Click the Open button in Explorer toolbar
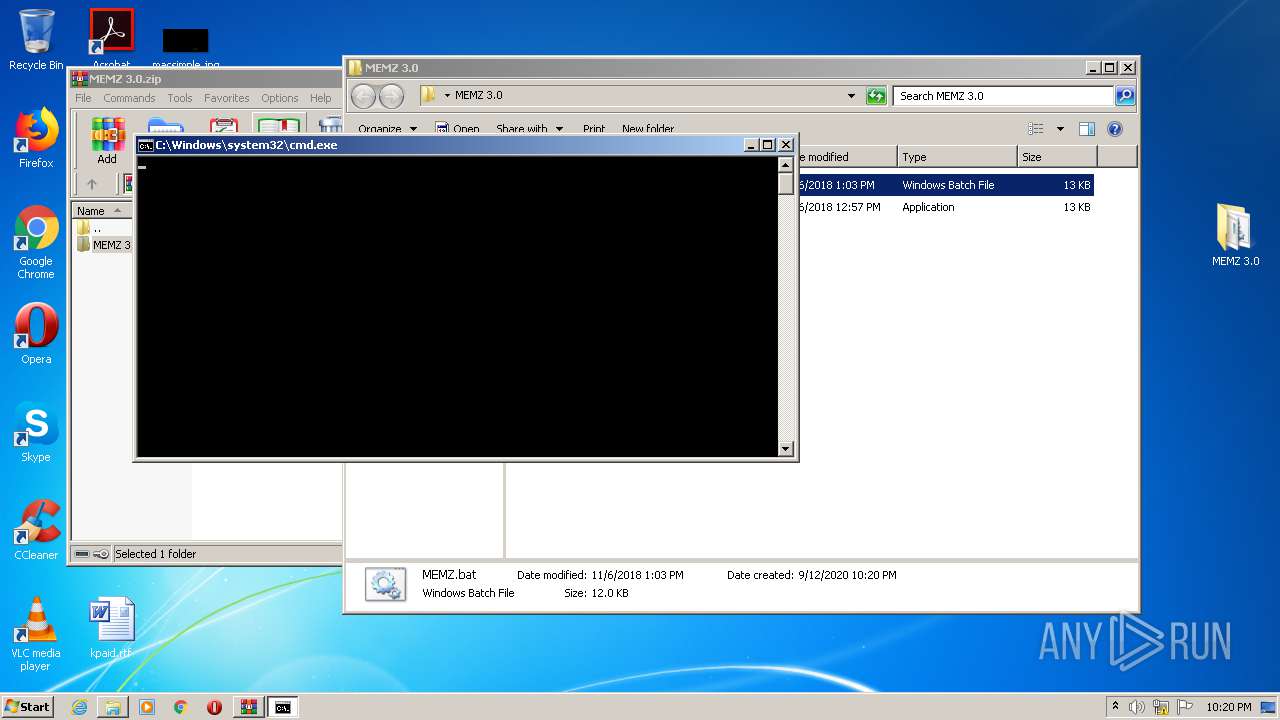This screenshot has height=720, width=1280. click(x=457, y=129)
